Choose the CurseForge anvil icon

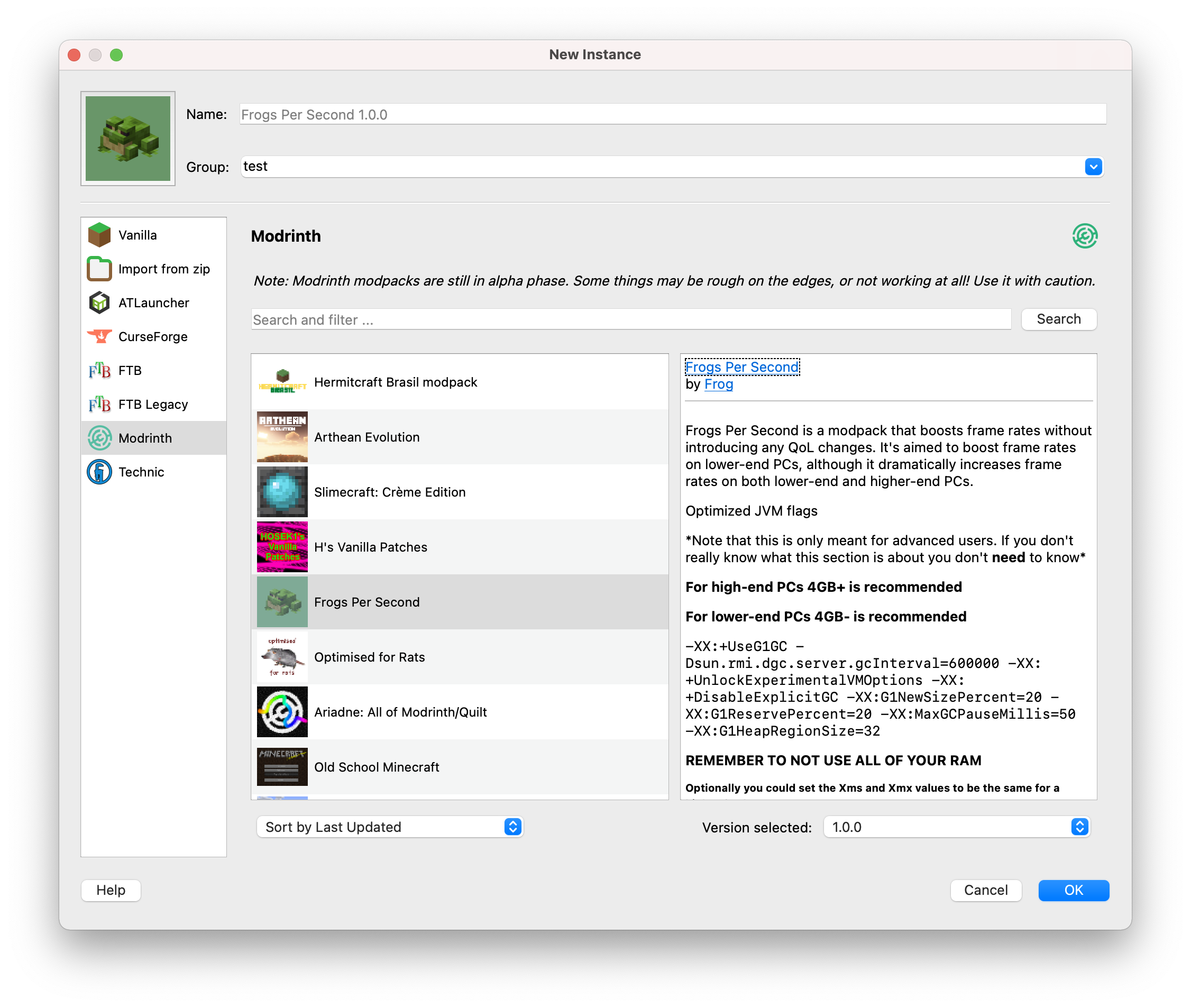pos(99,336)
